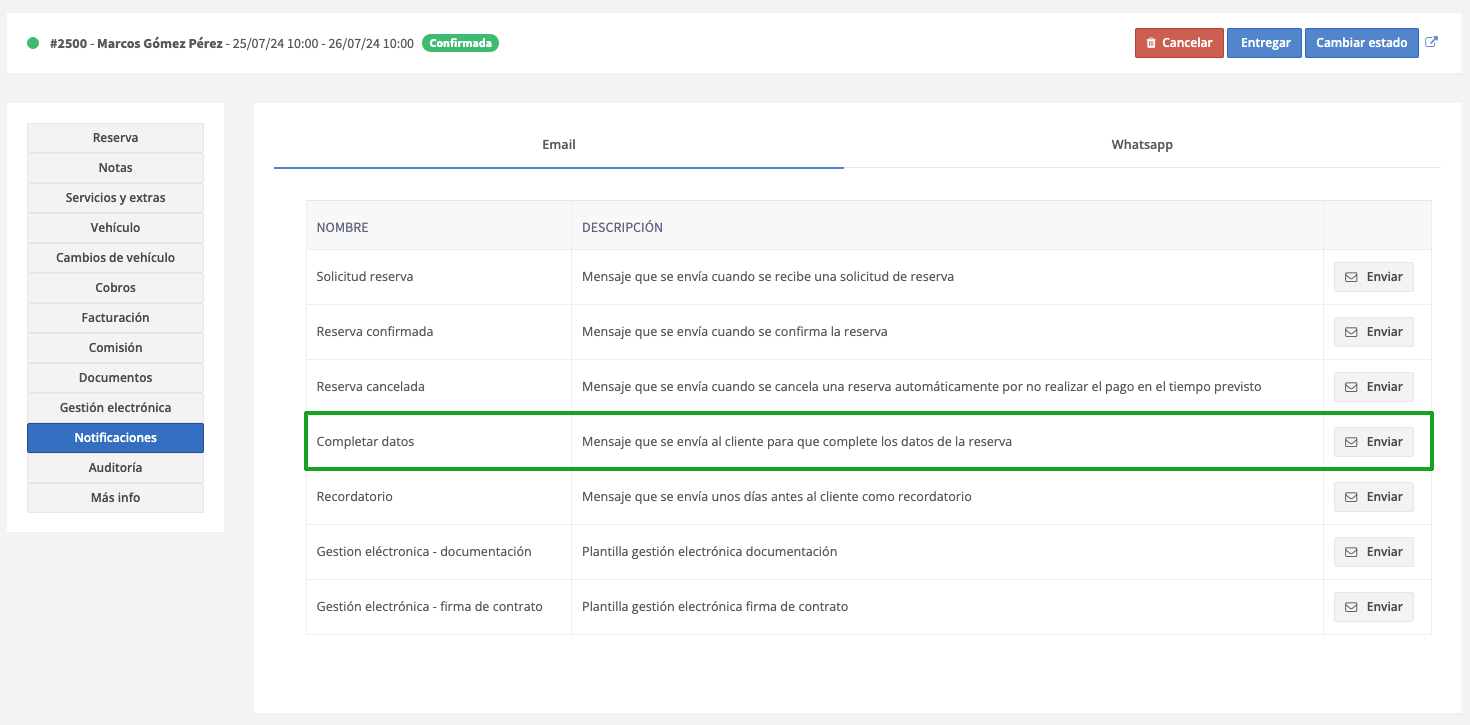Screen dimensions: 1470x725
Task: Open the Notas section
Action: pyautogui.click(x=115, y=168)
